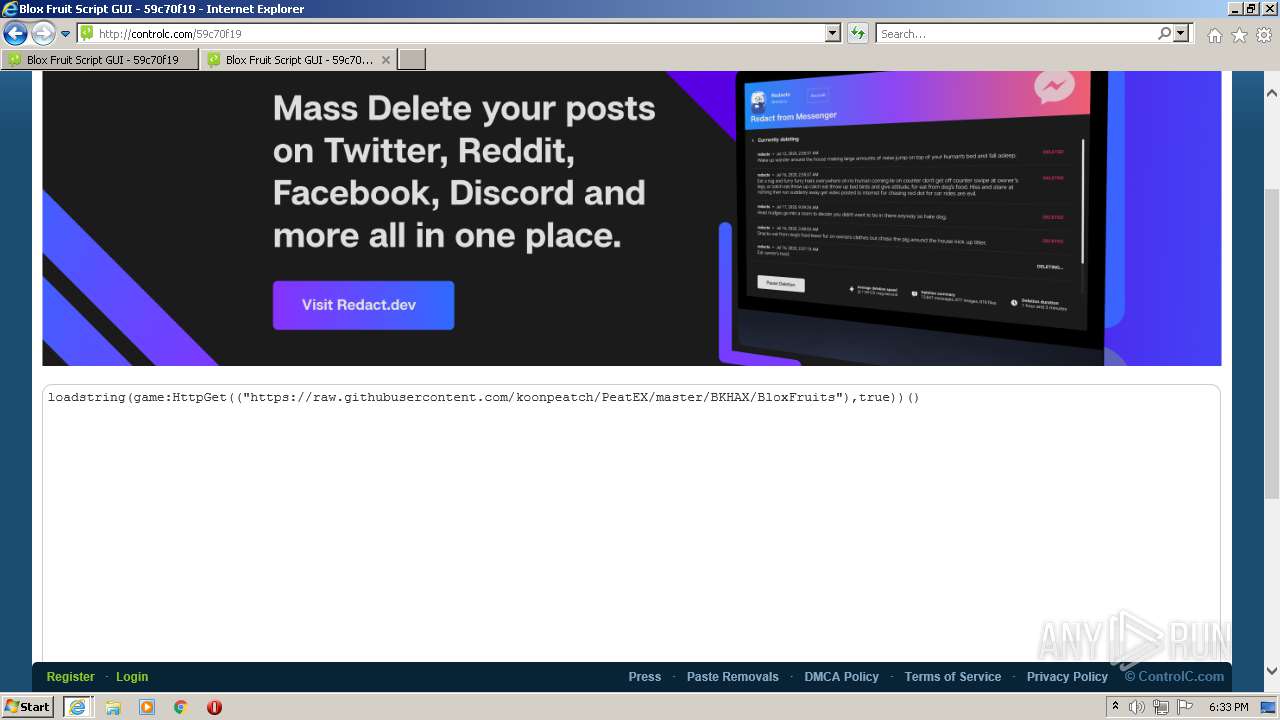1280x720 pixels.
Task: Switch to first Blox Fruit Script GUI tab
Action: (x=100, y=60)
